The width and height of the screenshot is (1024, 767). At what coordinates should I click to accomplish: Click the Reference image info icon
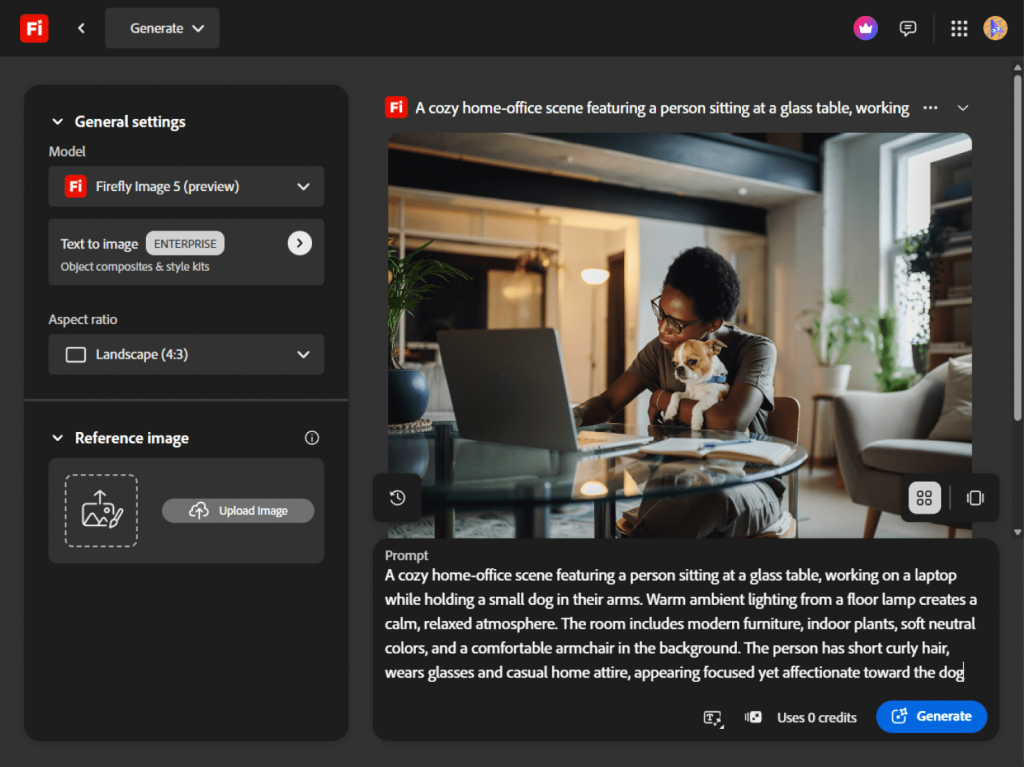pyautogui.click(x=312, y=438)
